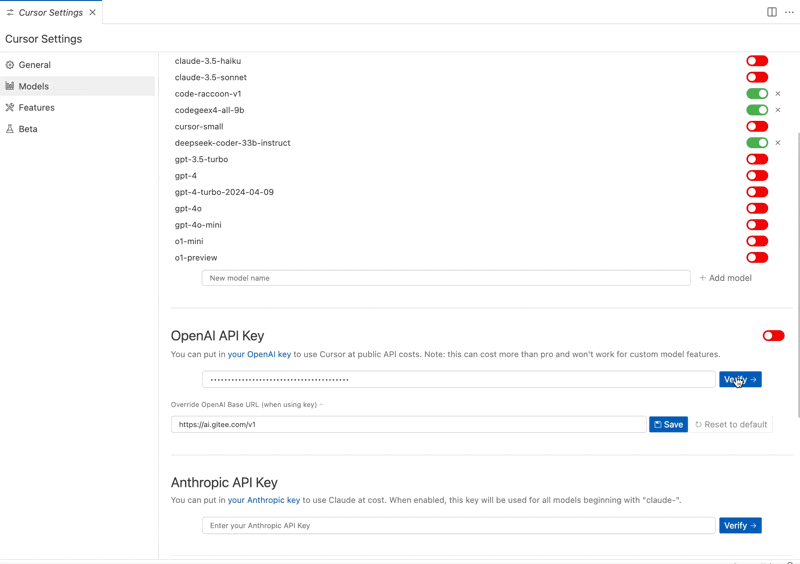Image resolution: width=800 pixels, height=564 pixels.
Task: Enable the gpt-4o model toggle
Action: click(x=757, y=208)
